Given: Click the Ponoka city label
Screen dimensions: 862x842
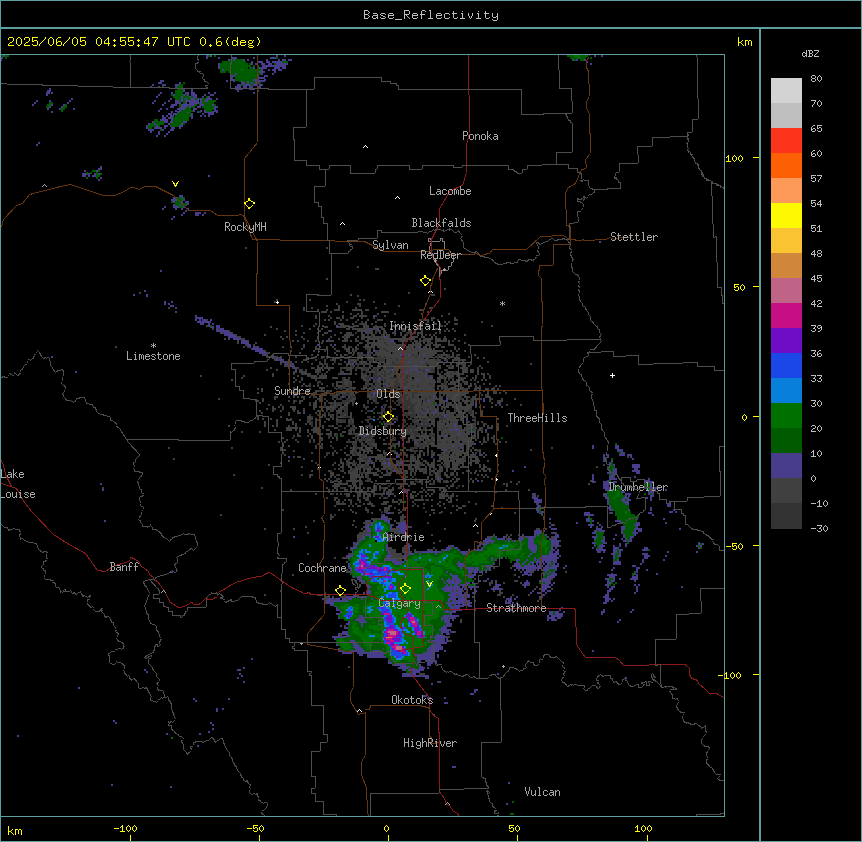Looking at the screenshot, I should (480, 136).
